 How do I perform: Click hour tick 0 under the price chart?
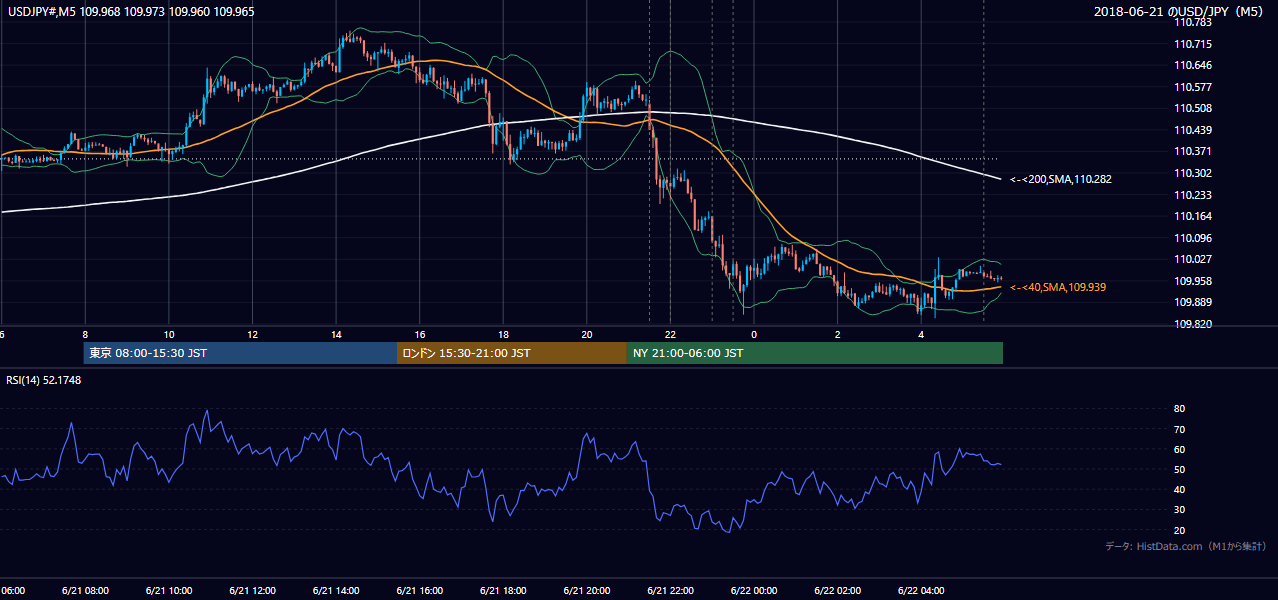point(754,334)
